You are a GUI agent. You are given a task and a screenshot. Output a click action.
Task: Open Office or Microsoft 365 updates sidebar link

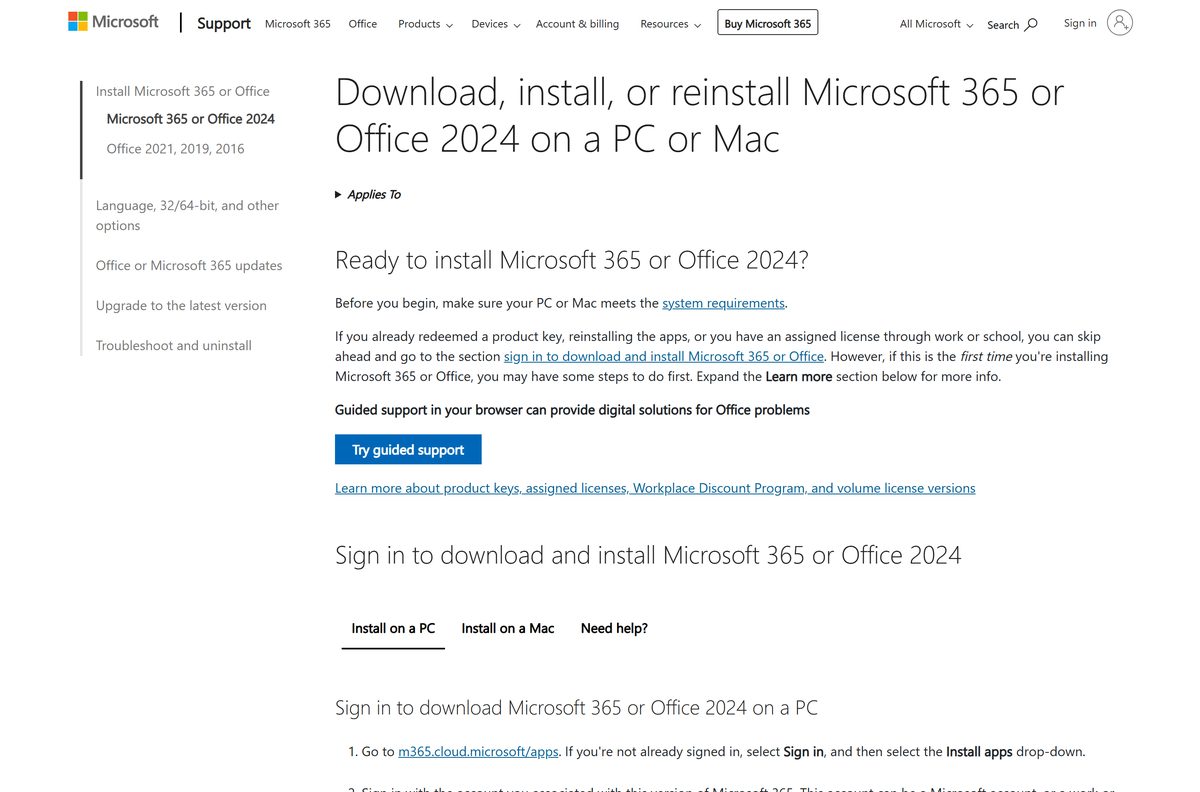(x=189, y=266)
